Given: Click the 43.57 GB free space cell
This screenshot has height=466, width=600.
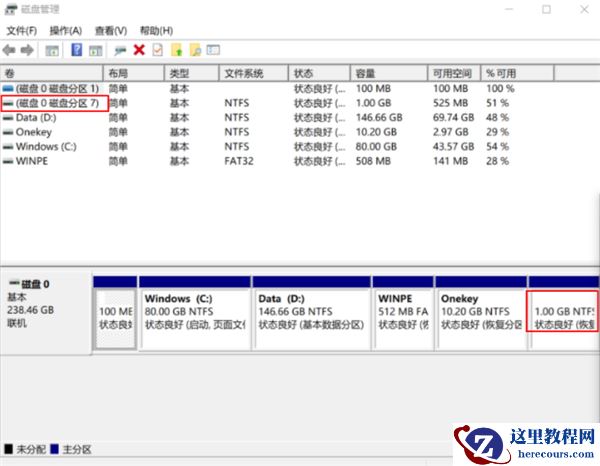Looking at the screenshot, I should [453, 147].
